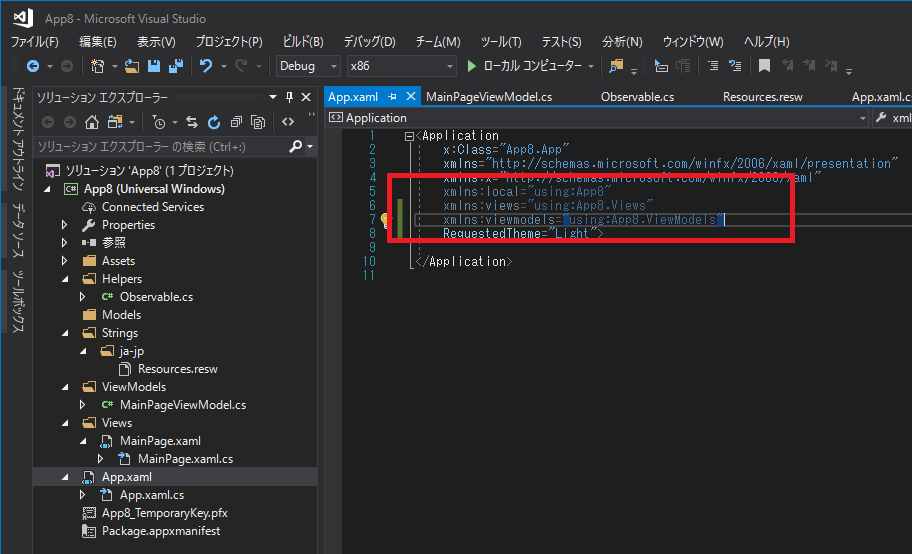Open the ツールボックス side tab
The height and width of the screenshot is (554, 912).
[18, 301]
